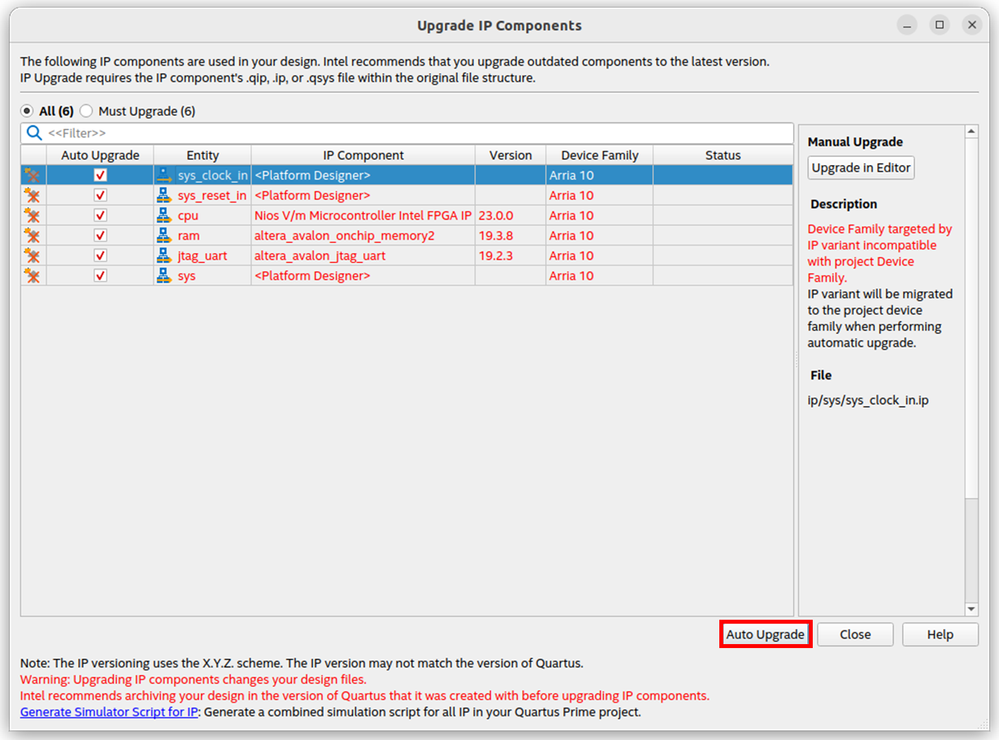The width and height of the screenshot is (999, 740).
Task: Click altera_avalon_onchip_memory2 component cell
Action: (x=363, y=235)
